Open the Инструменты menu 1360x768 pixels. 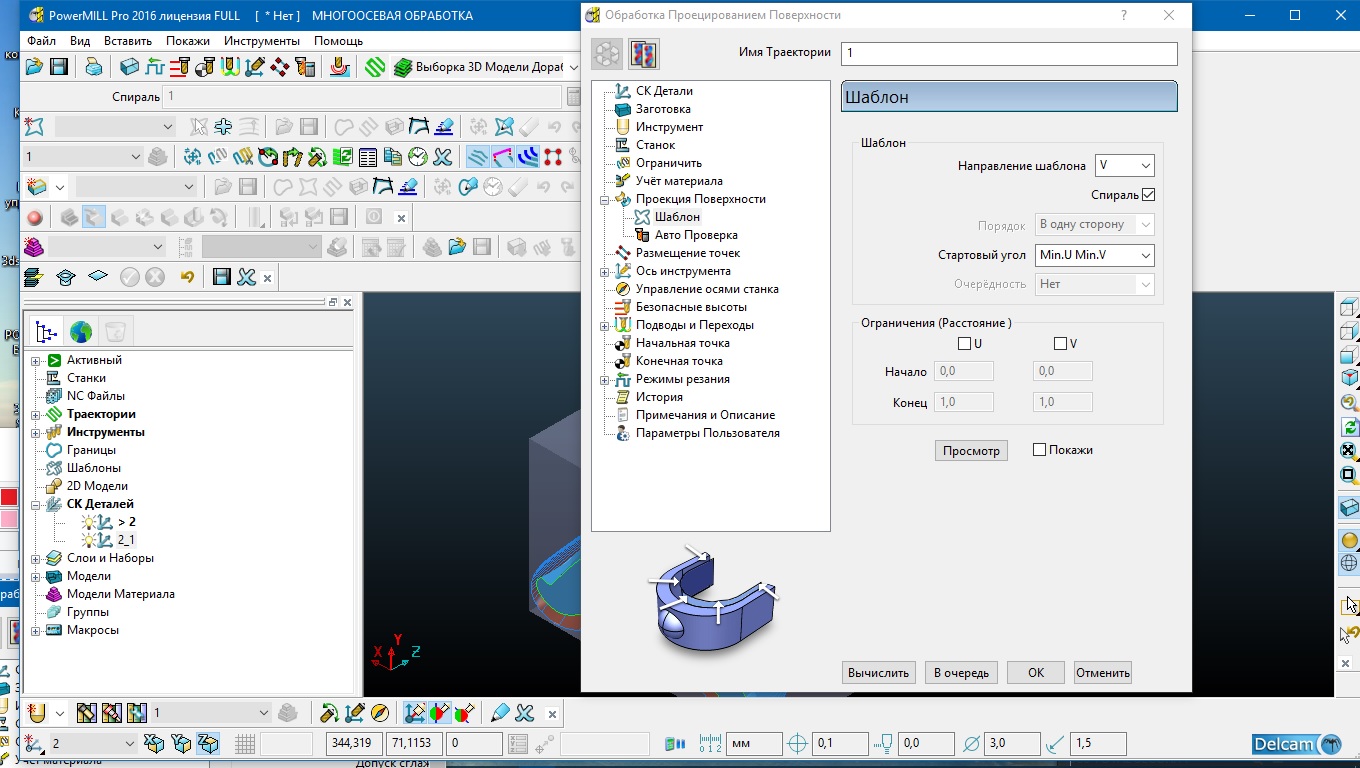(261, 41)
